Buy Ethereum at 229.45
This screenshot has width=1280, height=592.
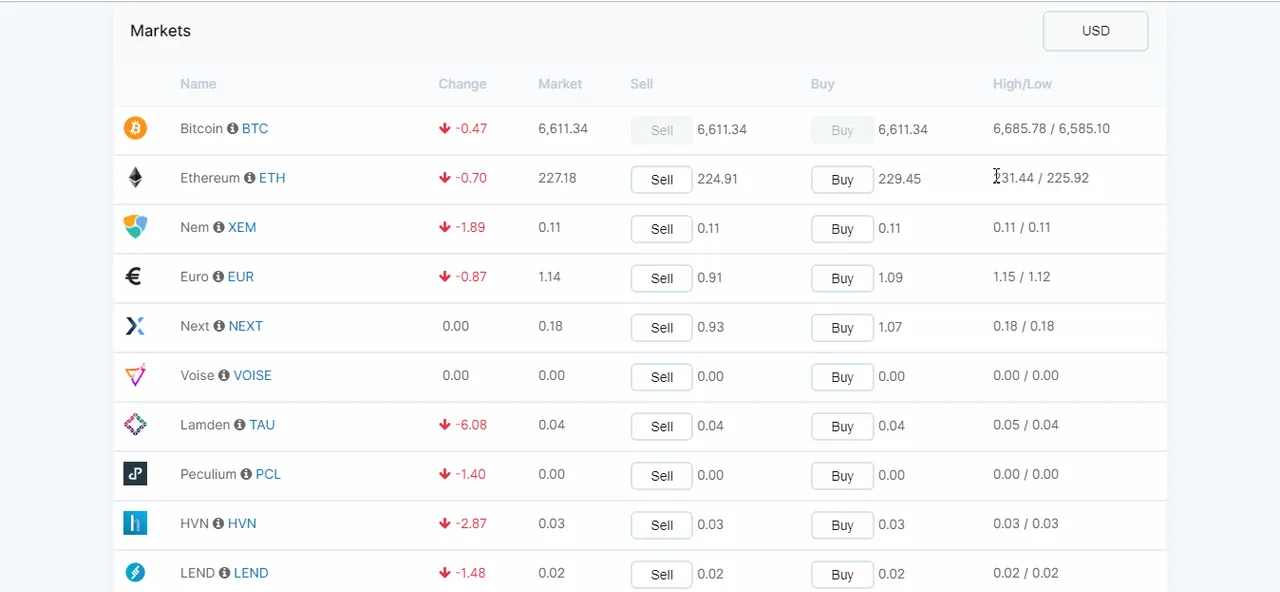(842, 180)
